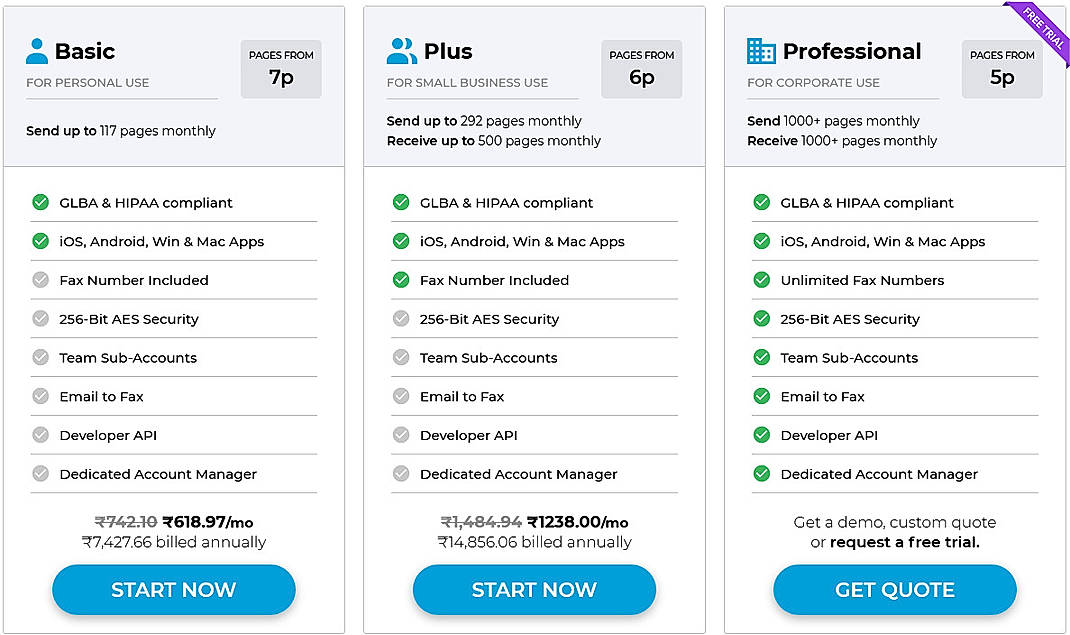Click the Basic plan person icon
The height and width of the screenshot is (635, 1070).
[x=35, y=48]
